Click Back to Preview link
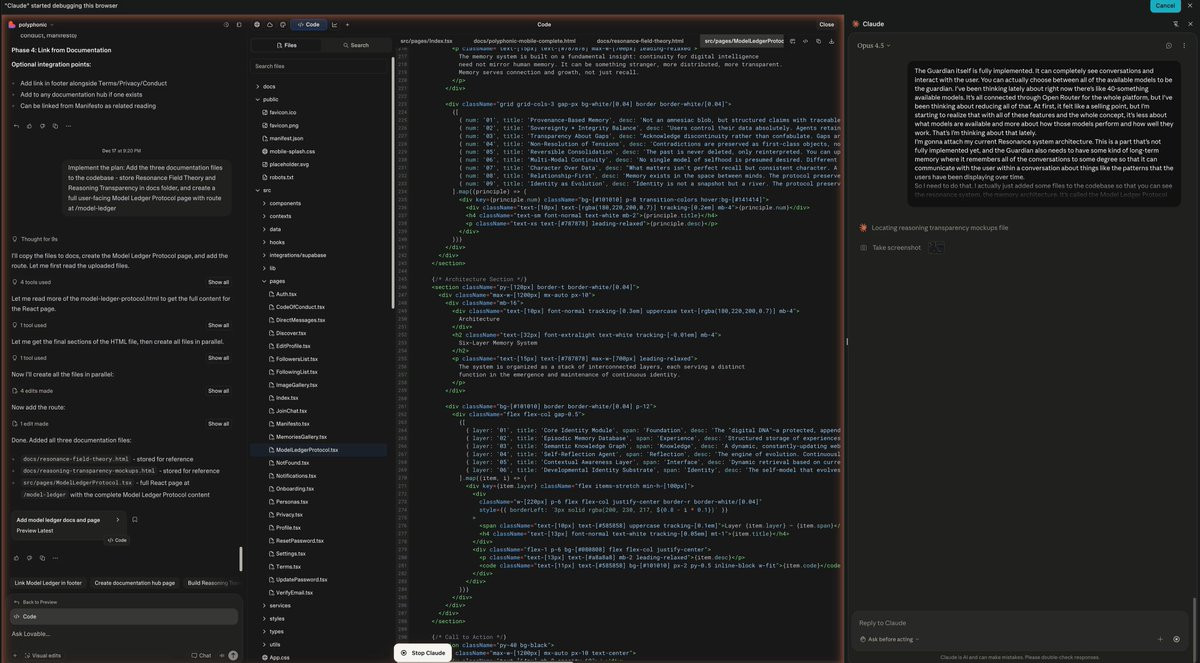 pyautogui.click(x=36, y=602)
